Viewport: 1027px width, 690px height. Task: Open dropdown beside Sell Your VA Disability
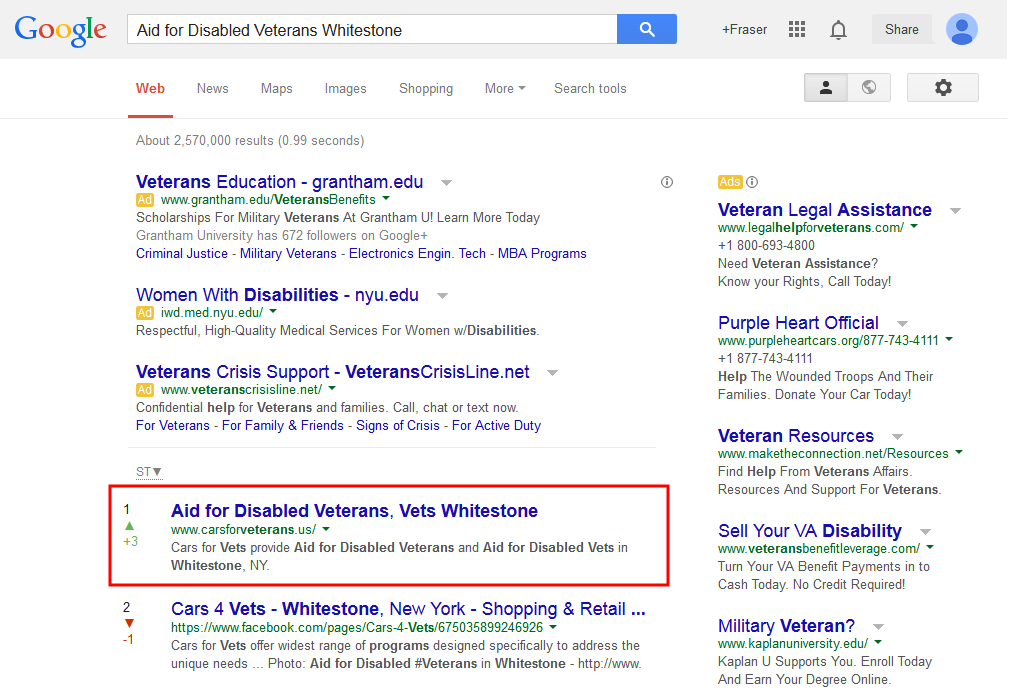tap(925, 531)
